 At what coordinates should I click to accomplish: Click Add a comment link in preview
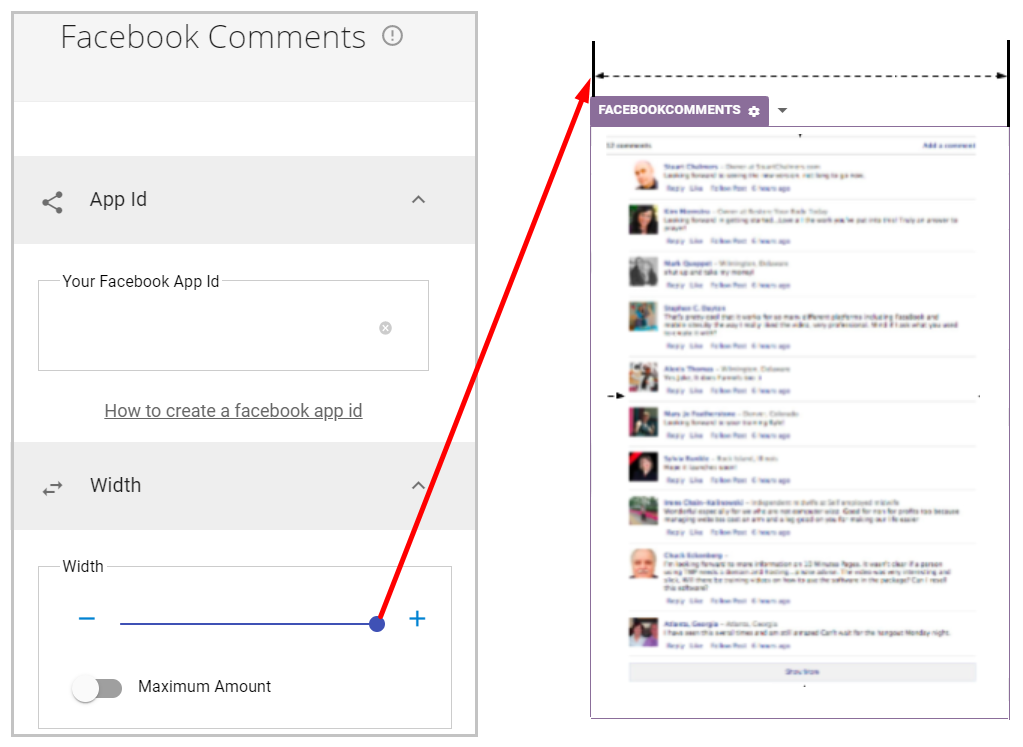click(949, 145)
